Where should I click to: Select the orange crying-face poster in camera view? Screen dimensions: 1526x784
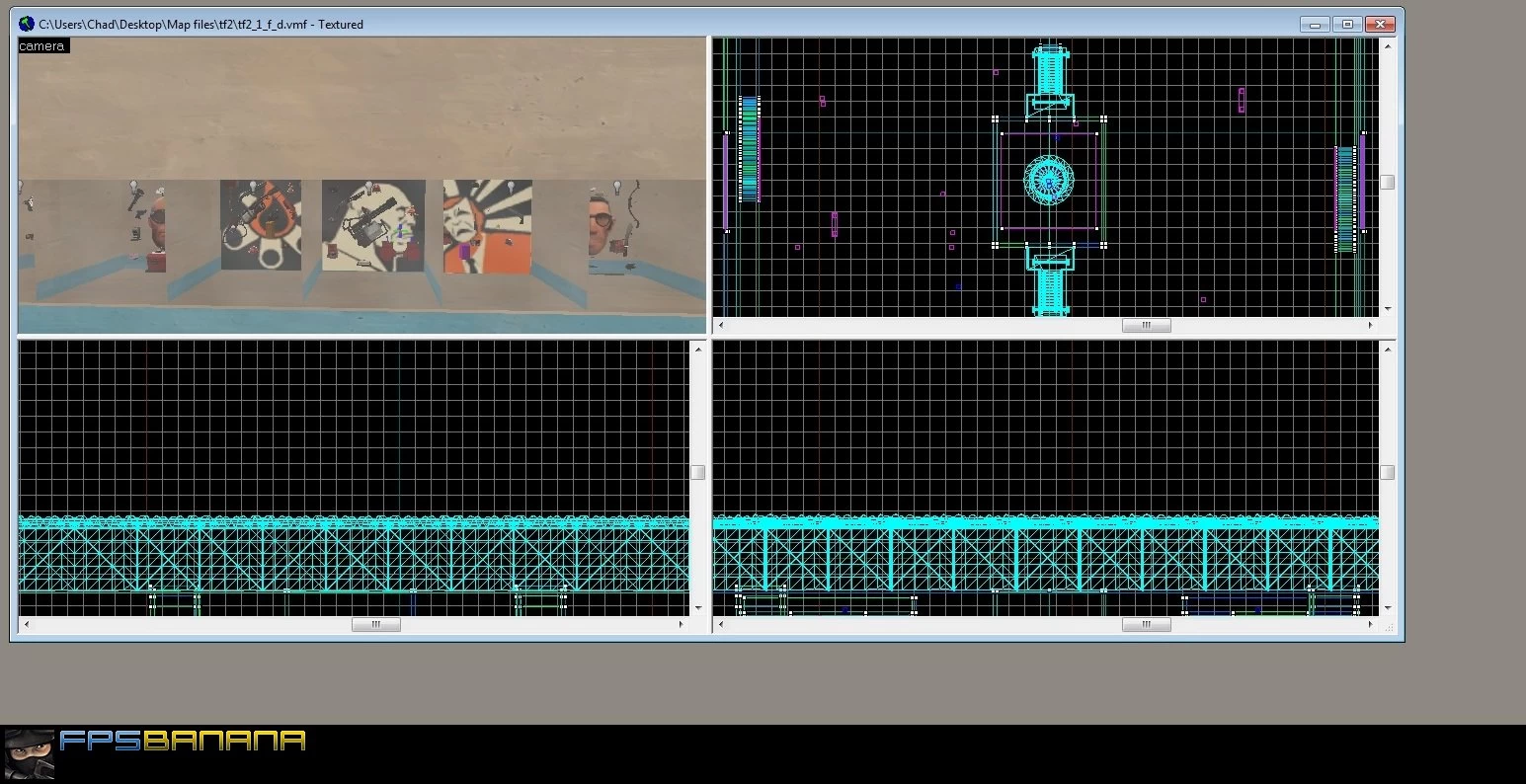487,226
